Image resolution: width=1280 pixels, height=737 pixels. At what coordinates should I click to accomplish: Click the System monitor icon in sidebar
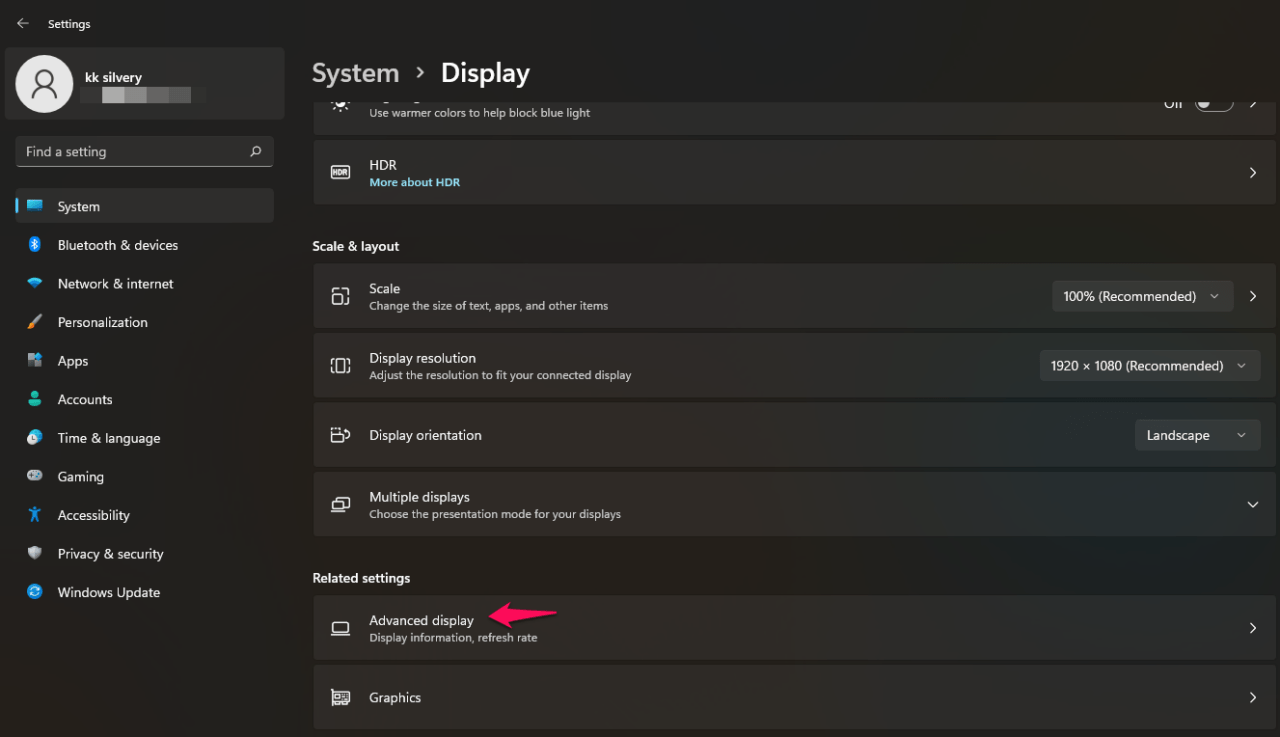pos(35,206)
